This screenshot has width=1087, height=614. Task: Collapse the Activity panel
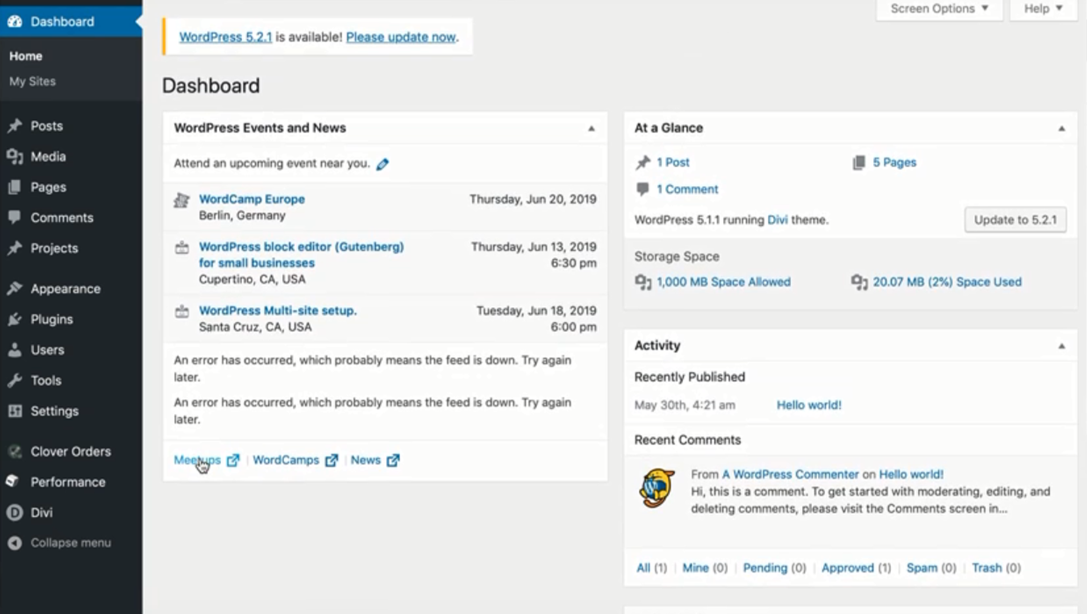[x=1061, y=346]
